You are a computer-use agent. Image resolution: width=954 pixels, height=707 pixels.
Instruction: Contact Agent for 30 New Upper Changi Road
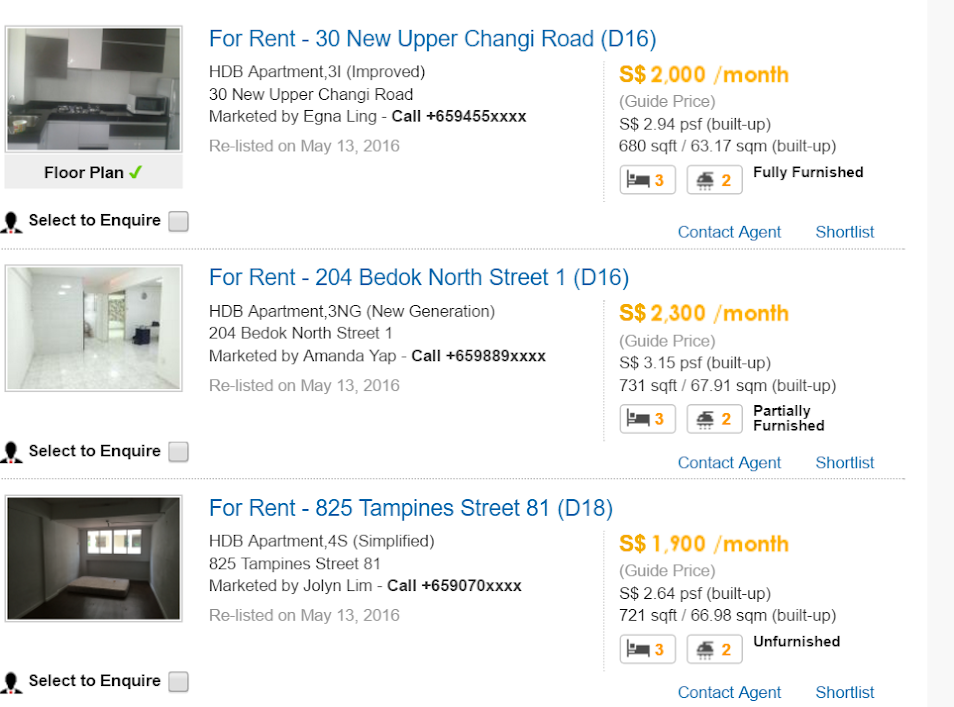(729, 232)
